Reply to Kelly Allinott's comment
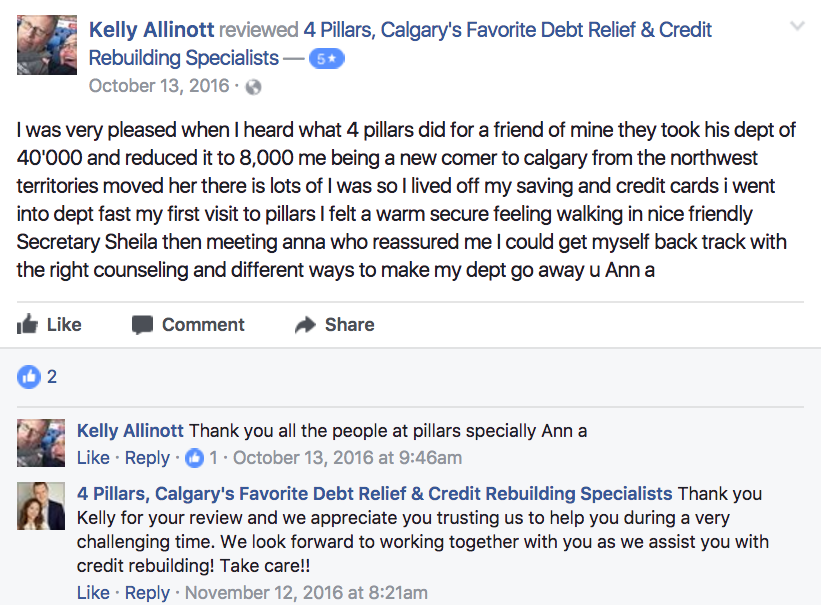Screen dimensions: 821x605 [x=147, y=458]
